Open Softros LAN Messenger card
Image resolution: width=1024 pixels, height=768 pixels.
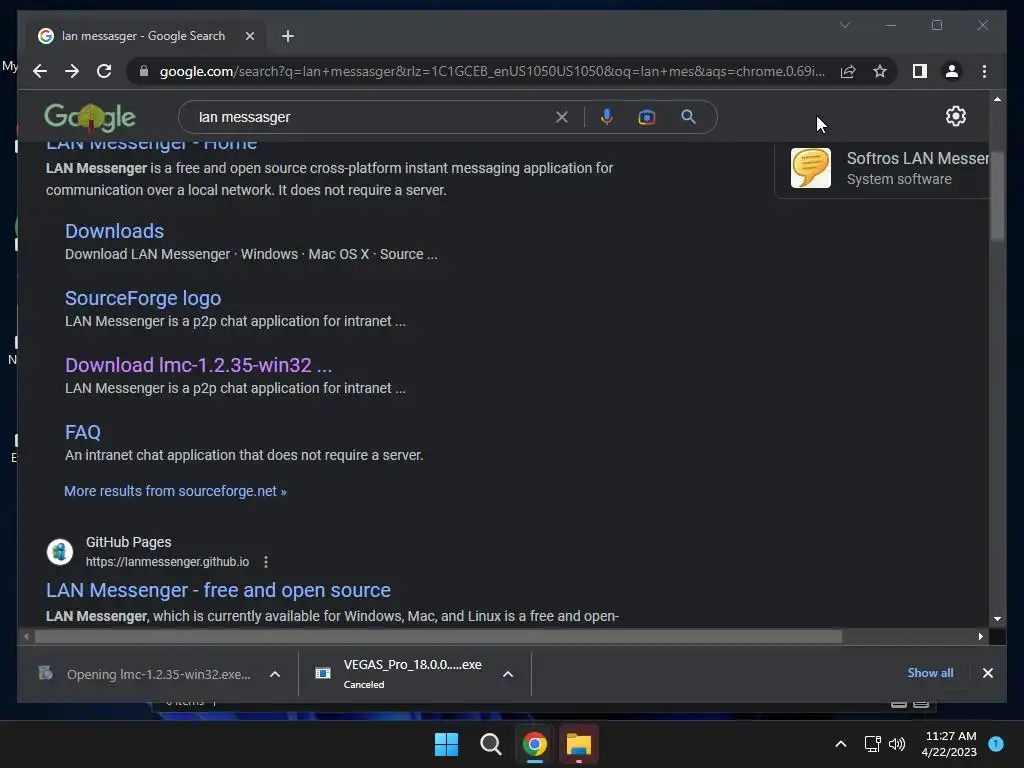coord(882,168)
